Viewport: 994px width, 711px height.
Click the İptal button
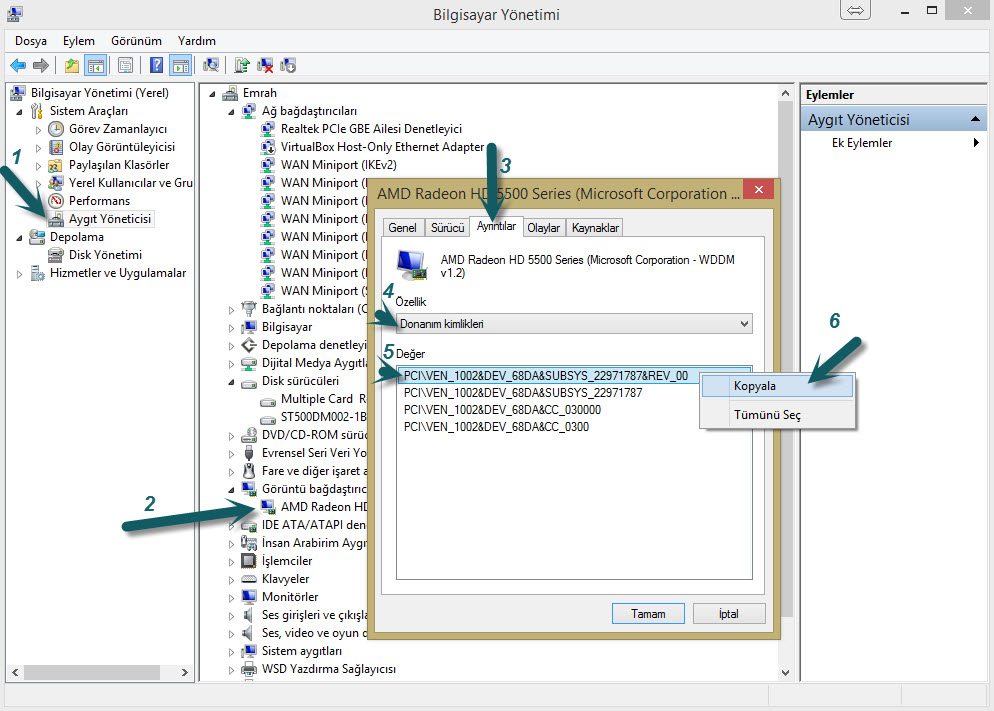tap(729, 613)
